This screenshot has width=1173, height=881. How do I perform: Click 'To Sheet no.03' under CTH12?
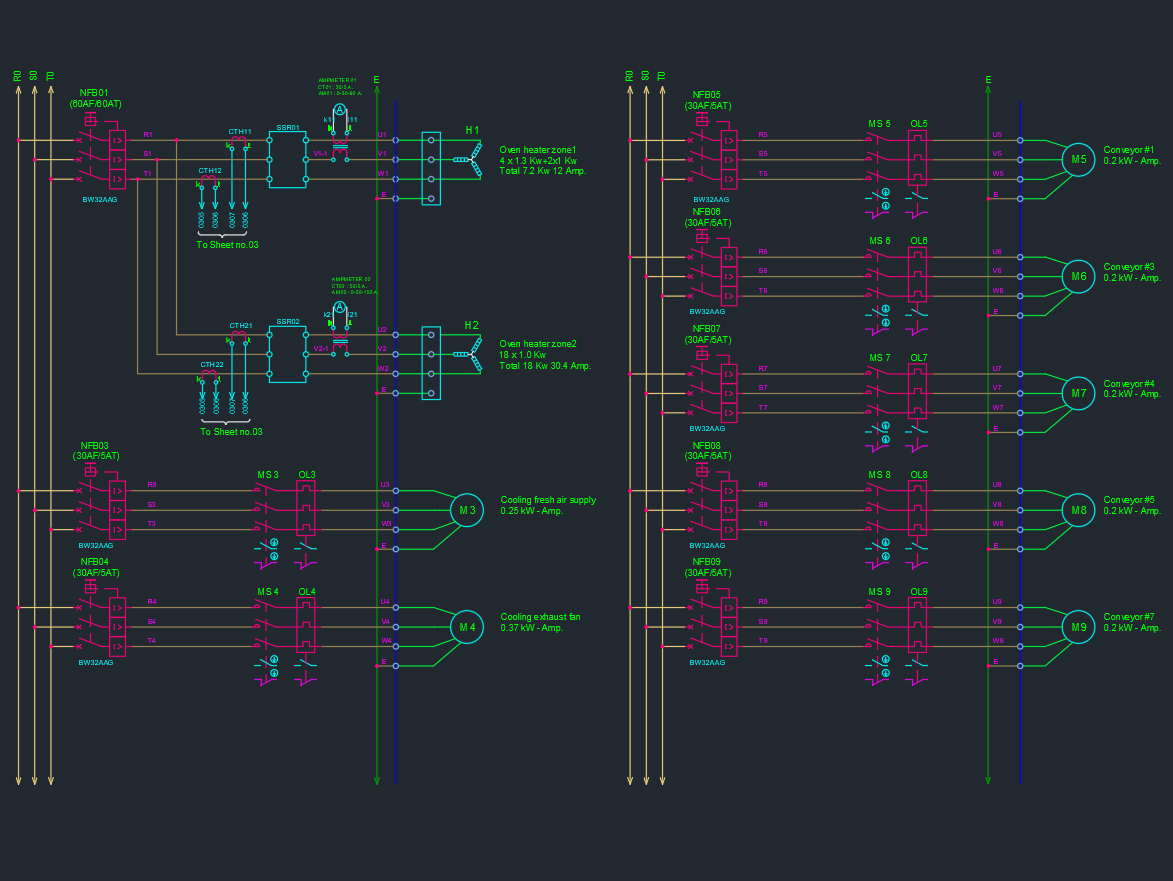coord(227,245)
